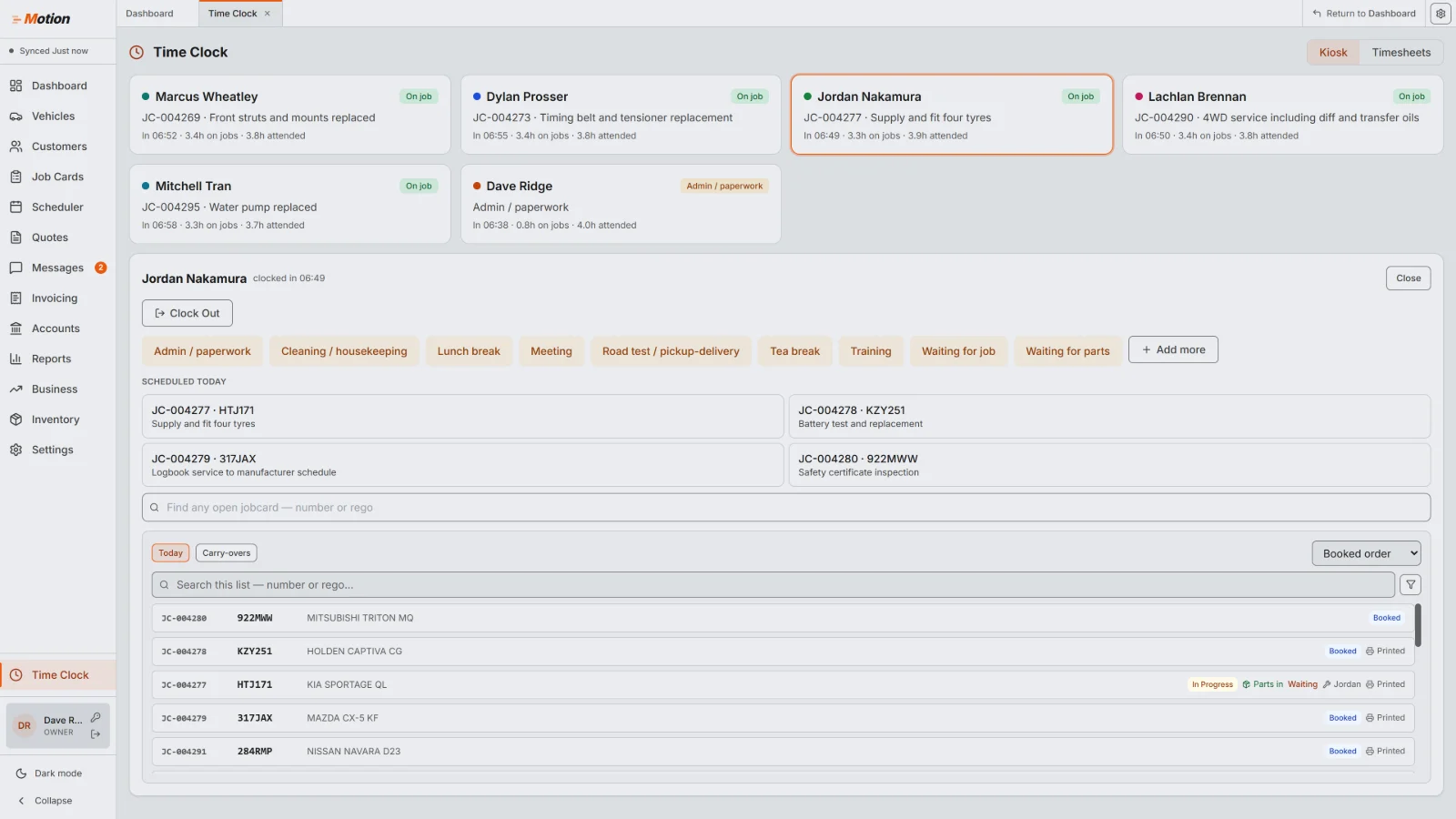
Task: Click Find any open jobcard field
Action: [786, 508]
